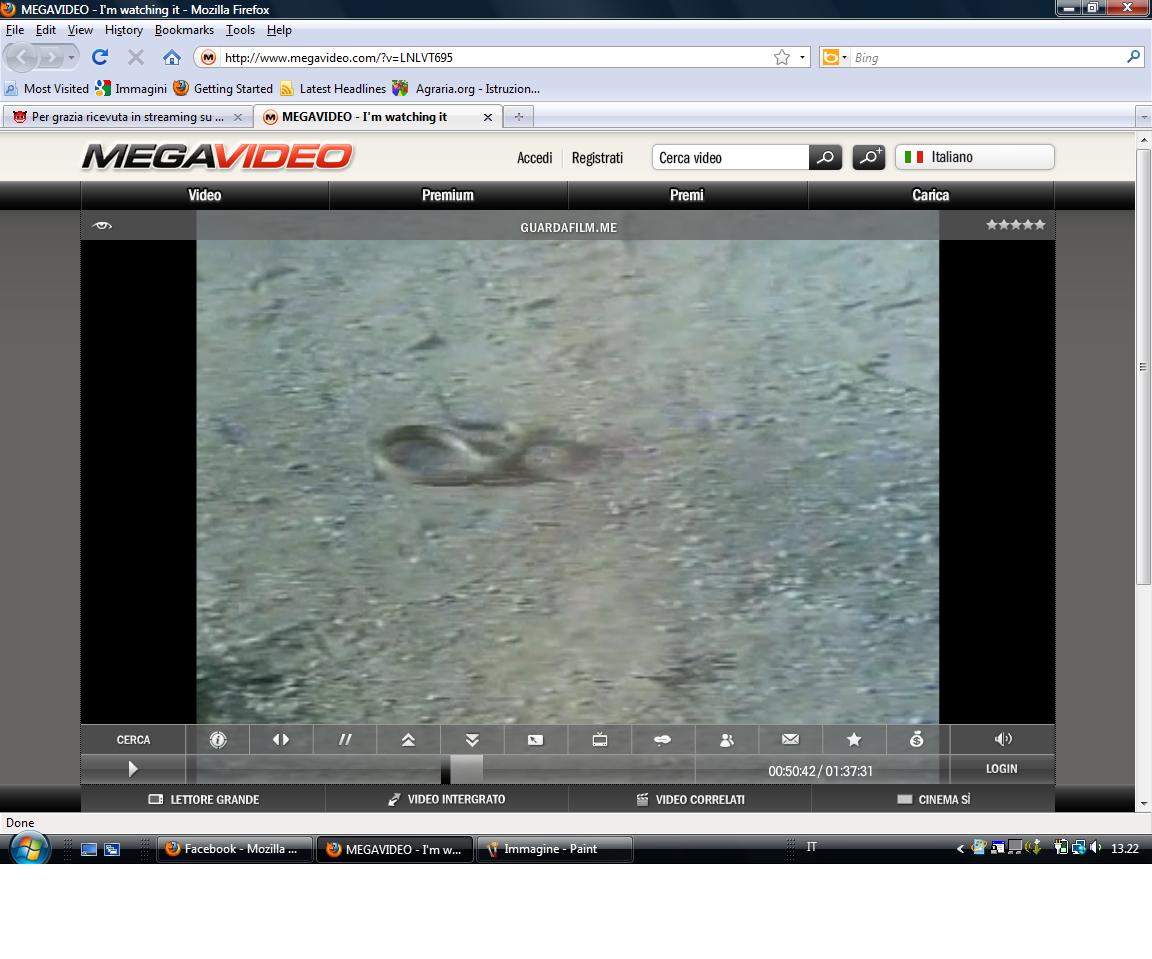
Task: Click the Cerca video search field
Action: [x=730, y=158]
